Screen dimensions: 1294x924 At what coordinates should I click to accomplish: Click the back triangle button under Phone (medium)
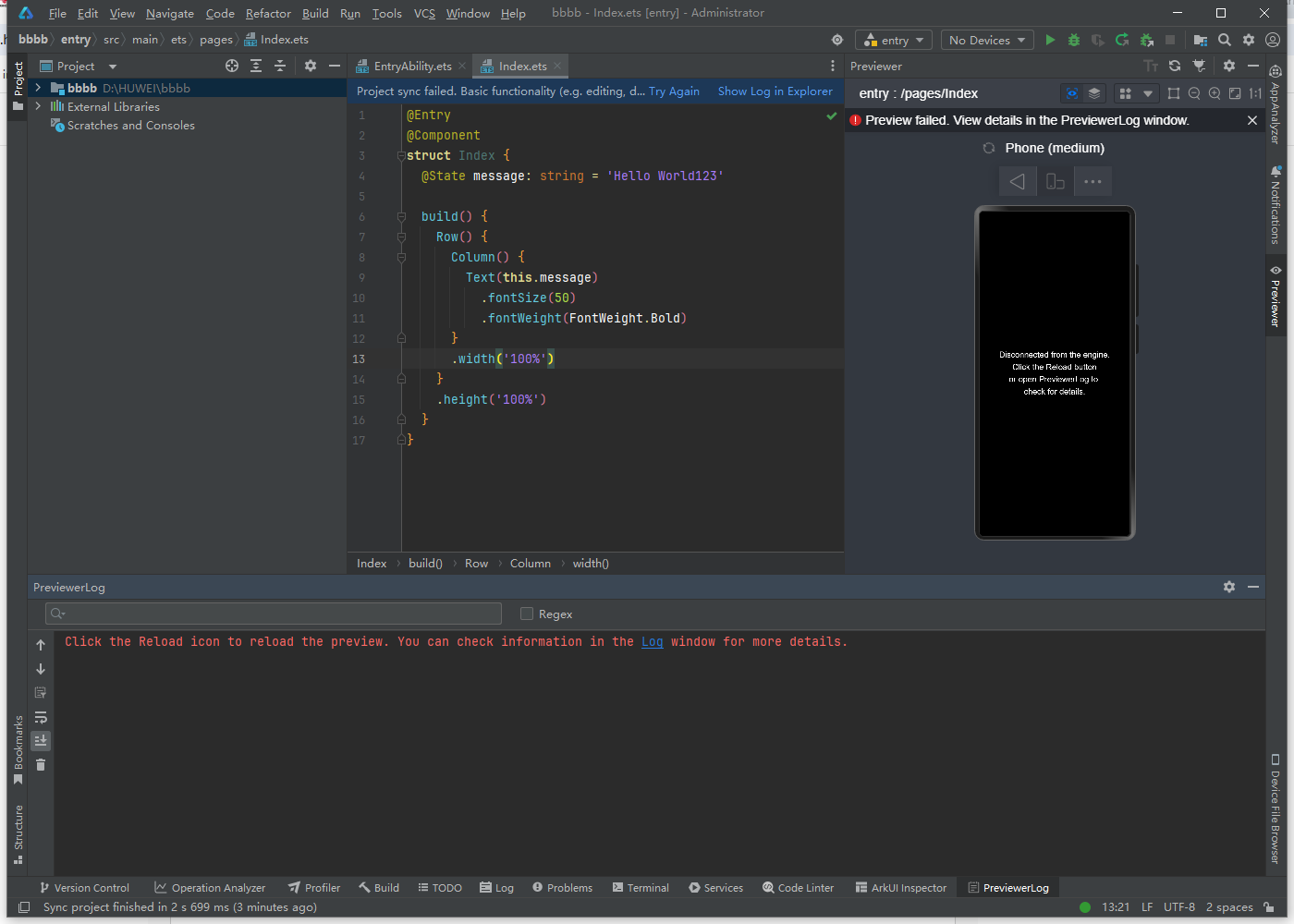point(1017,181)
